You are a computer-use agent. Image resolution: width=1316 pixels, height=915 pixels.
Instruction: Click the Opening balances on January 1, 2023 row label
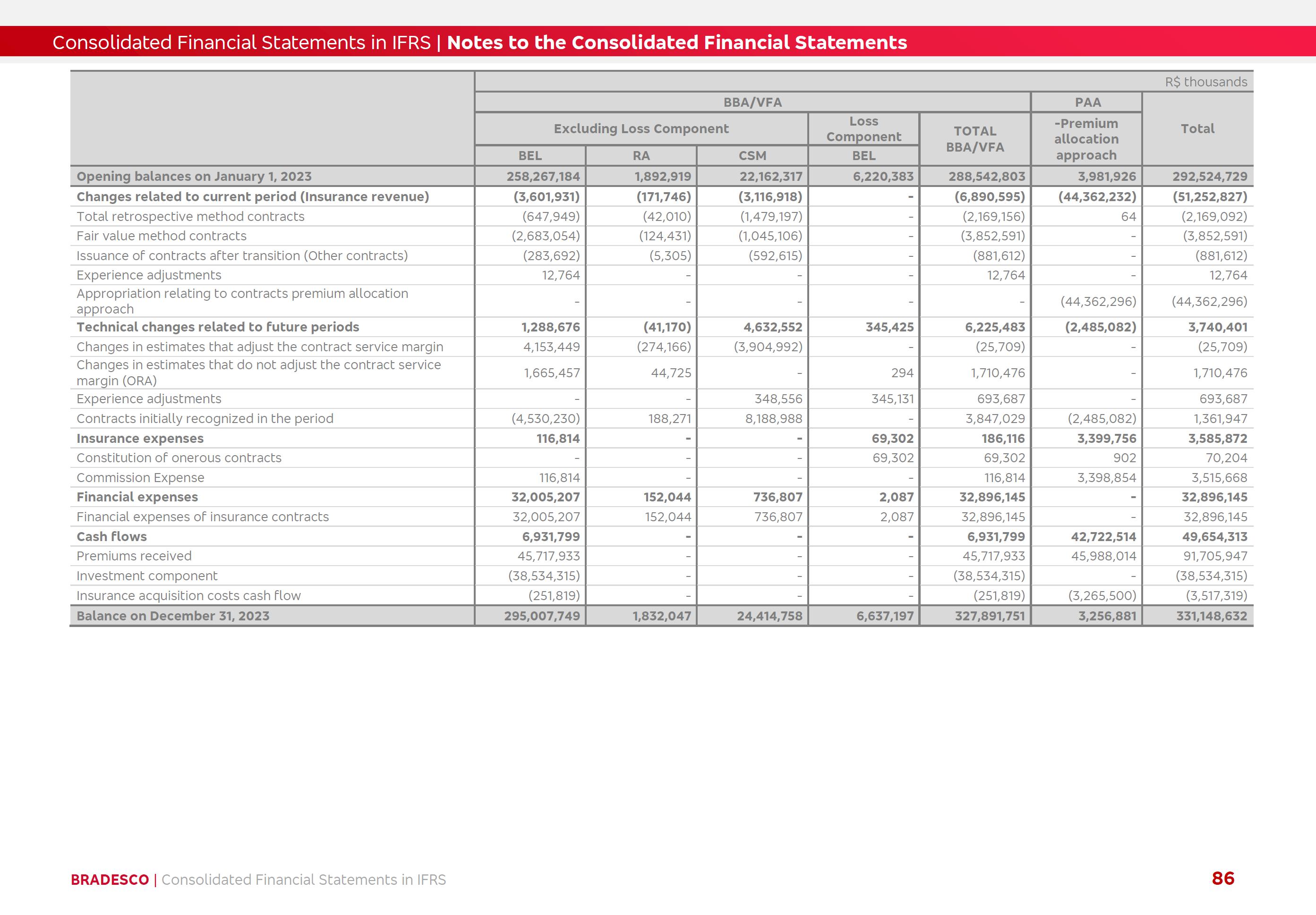(194, 177)
